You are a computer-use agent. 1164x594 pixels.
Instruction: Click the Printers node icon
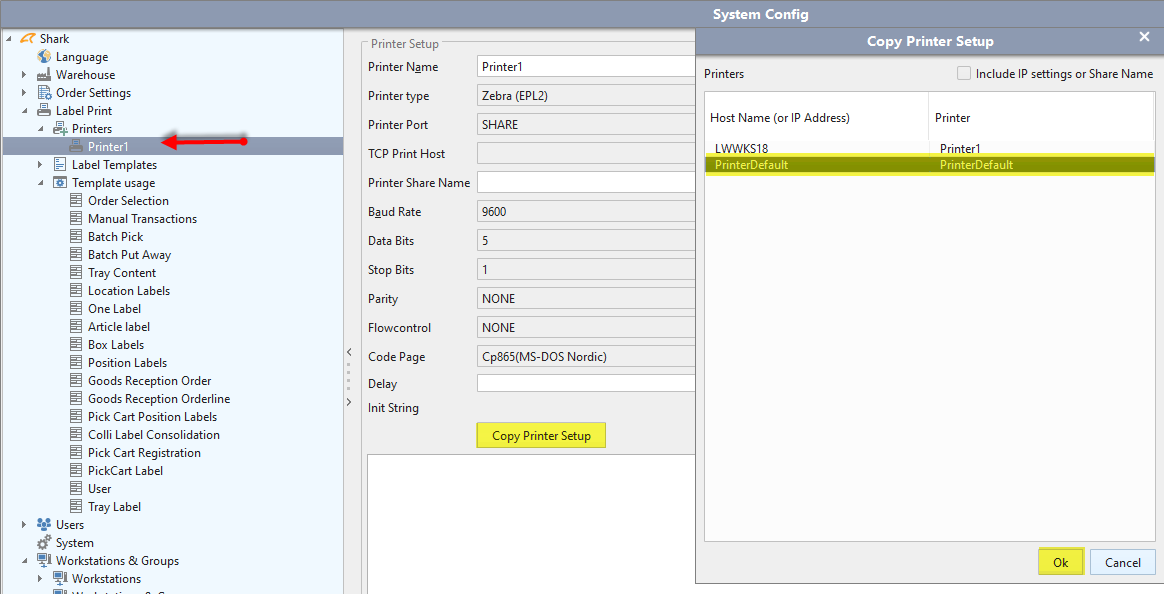(x=60, y=128)
